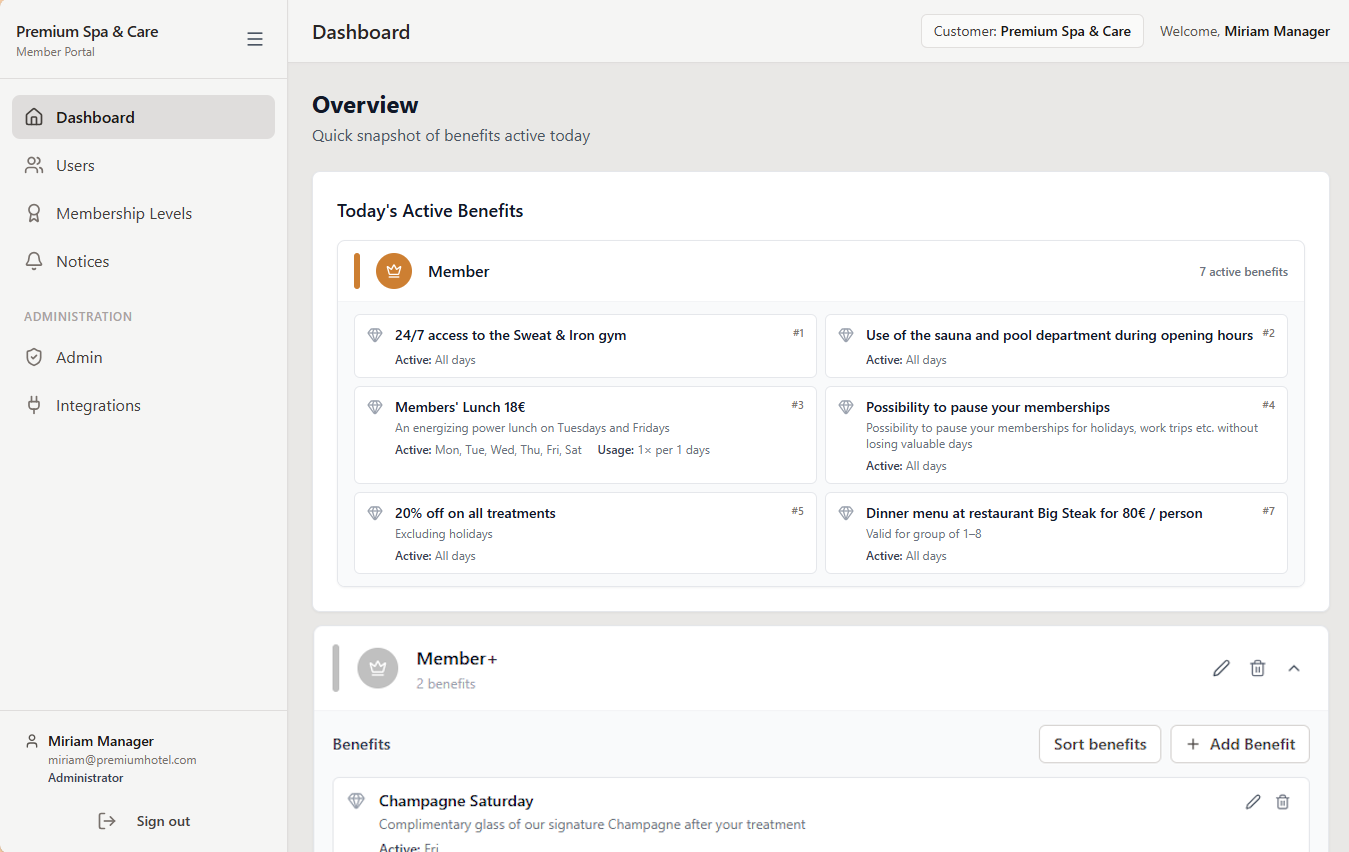Screen dimensions: 1349x852
Task: Click the crown icon on the Member level
Action: coord(393,270)
